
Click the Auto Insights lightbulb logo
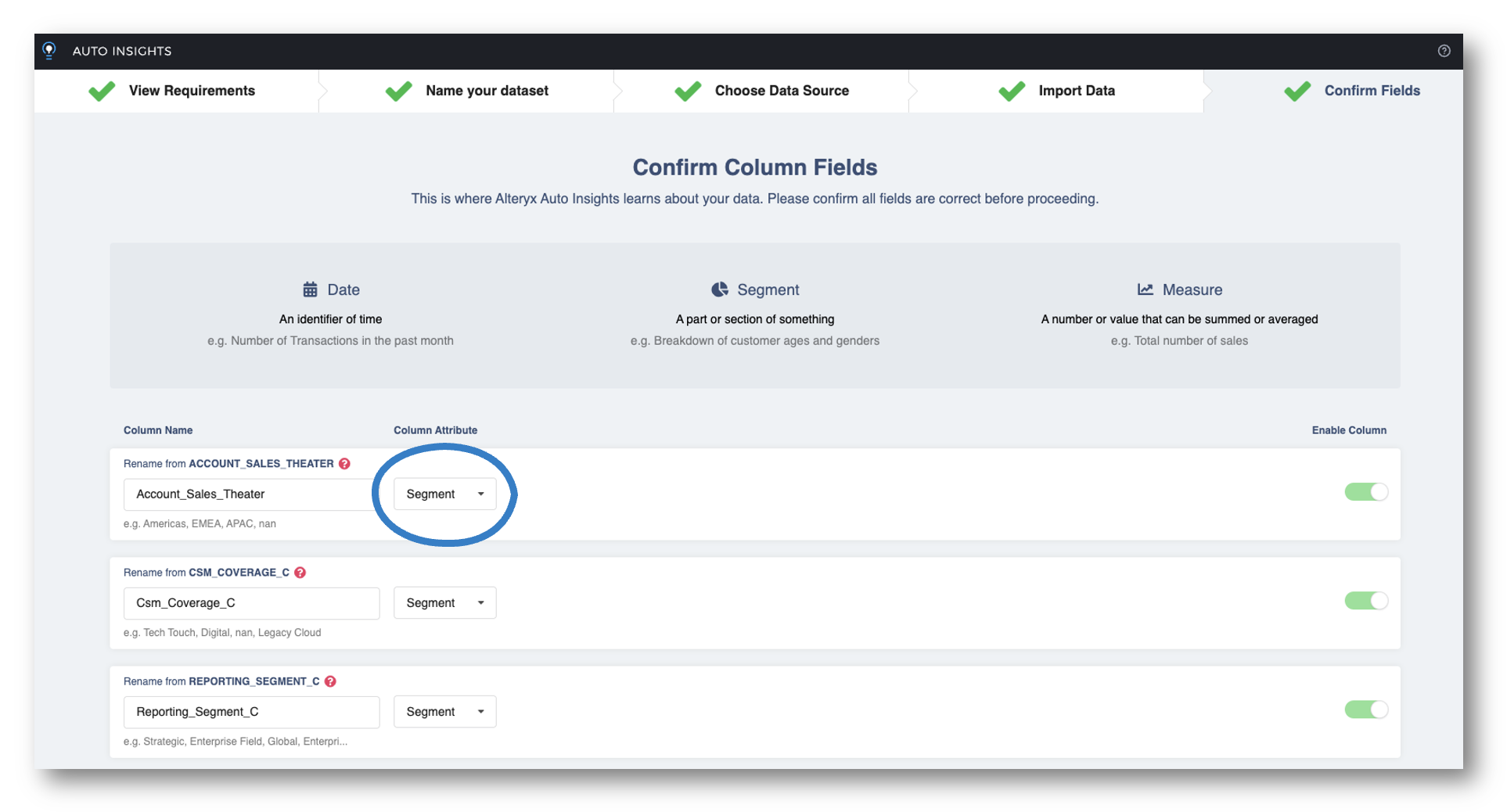[49, 50]
